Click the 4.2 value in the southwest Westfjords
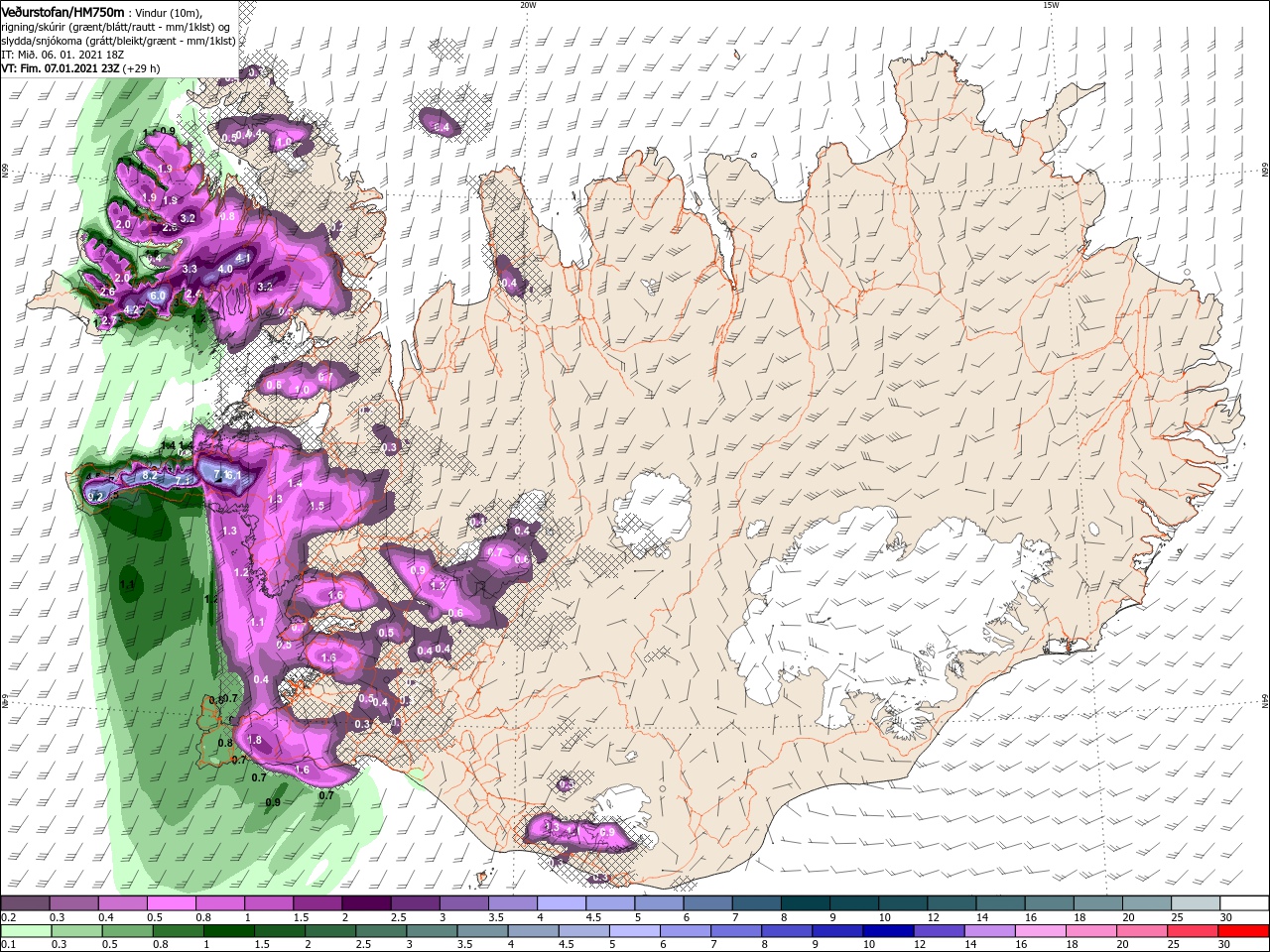1270x952 pixels. click(x=131, y=309)
